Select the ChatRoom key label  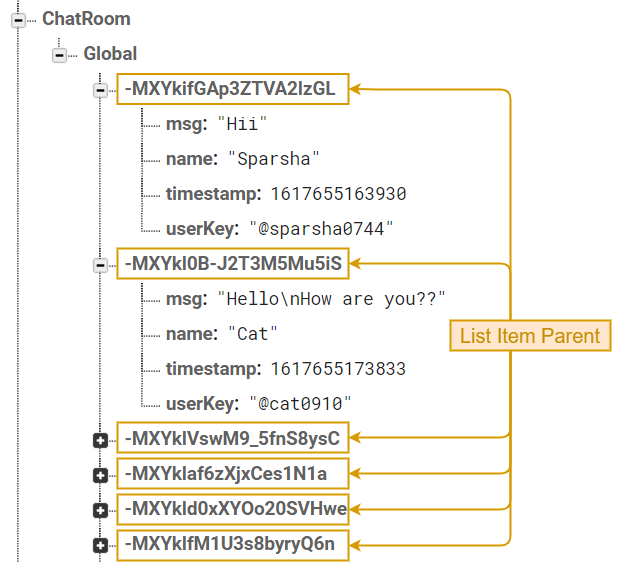click(86, 19)
